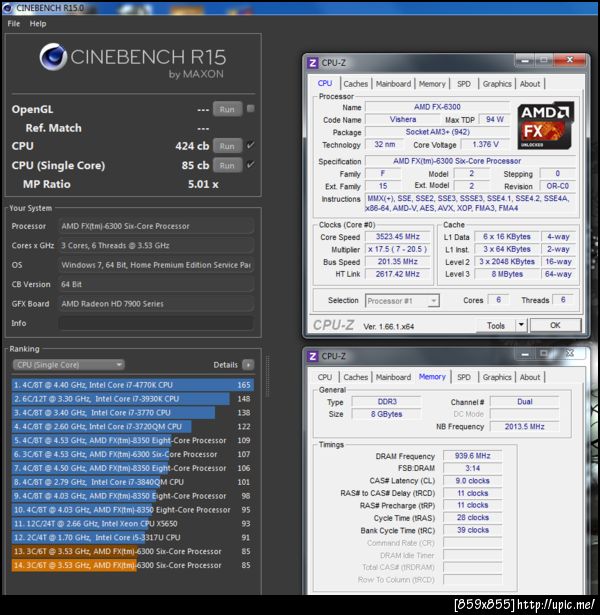Switch to Graphics tab in upper CPU-Z window
The image size is (600, 615).
497,84
